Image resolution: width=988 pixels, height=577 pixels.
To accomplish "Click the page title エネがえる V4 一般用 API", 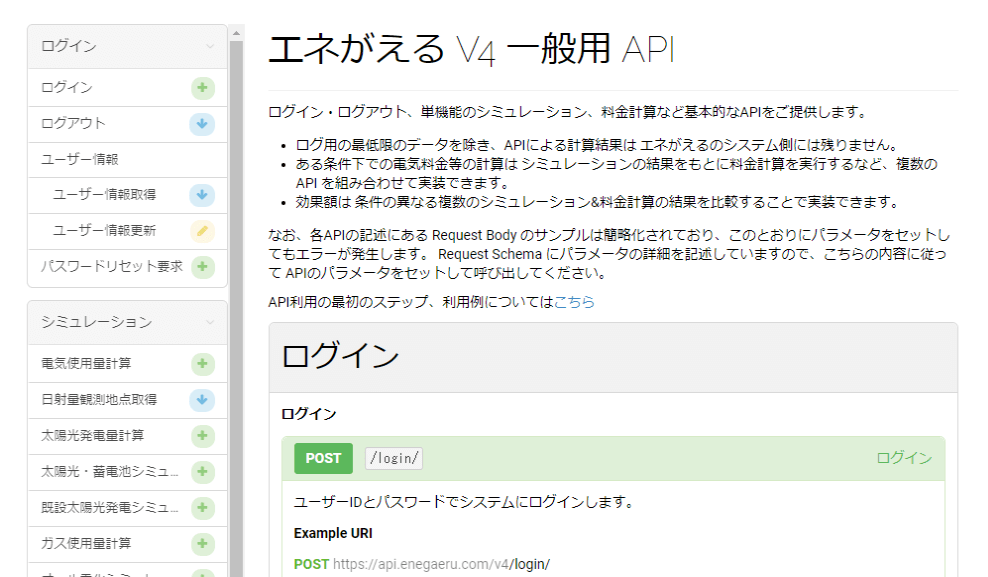I will (471, 49).
